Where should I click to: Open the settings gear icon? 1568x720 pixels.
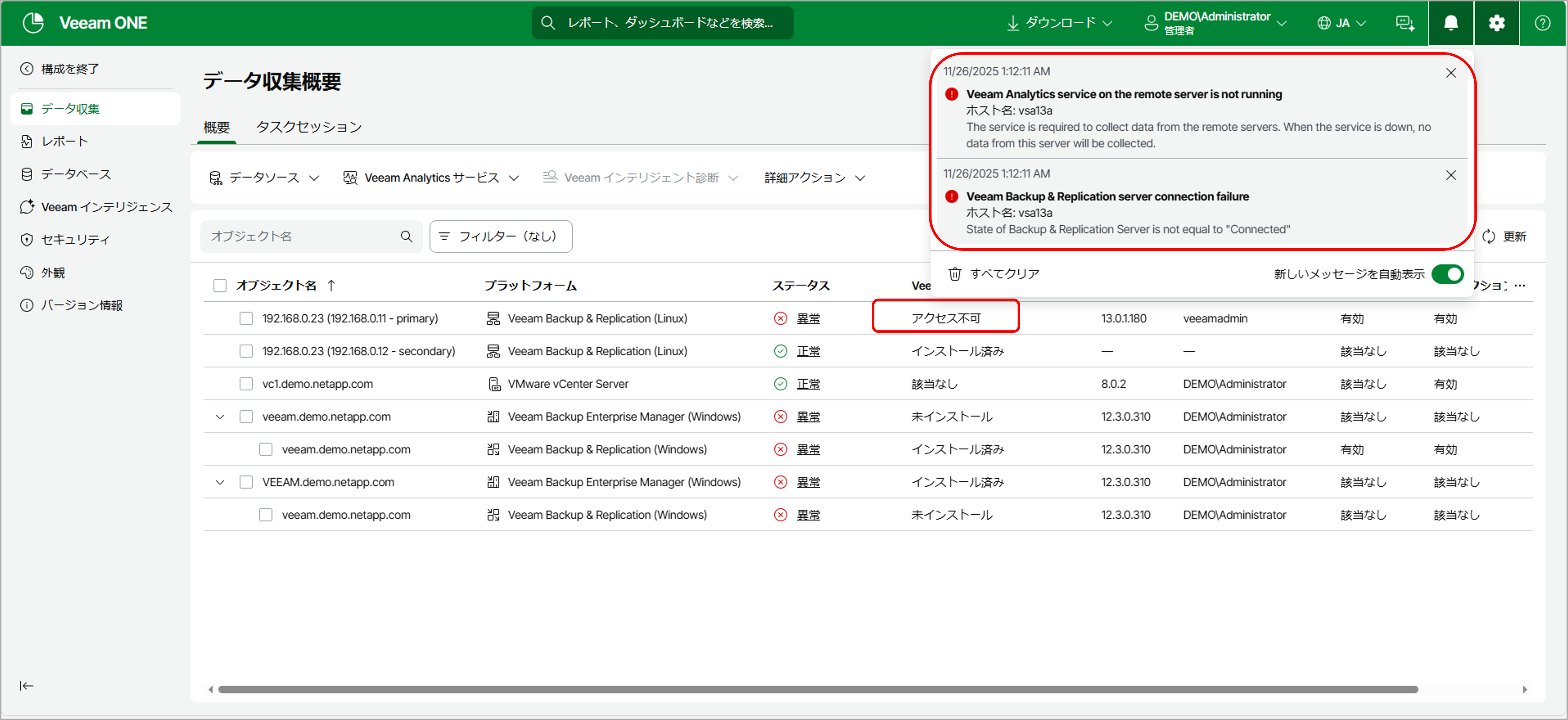point(1496,23)
